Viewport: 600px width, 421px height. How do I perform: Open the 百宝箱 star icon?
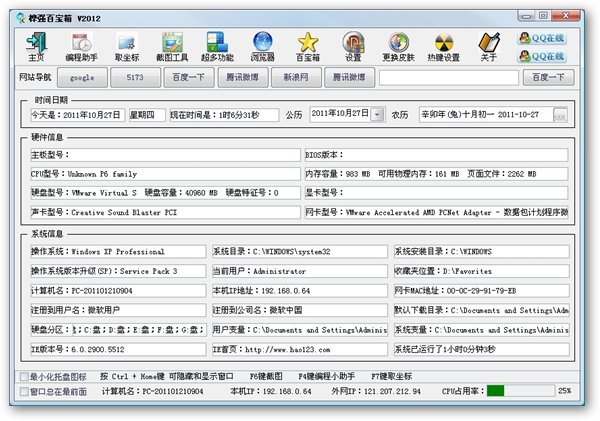pos(308,47)
